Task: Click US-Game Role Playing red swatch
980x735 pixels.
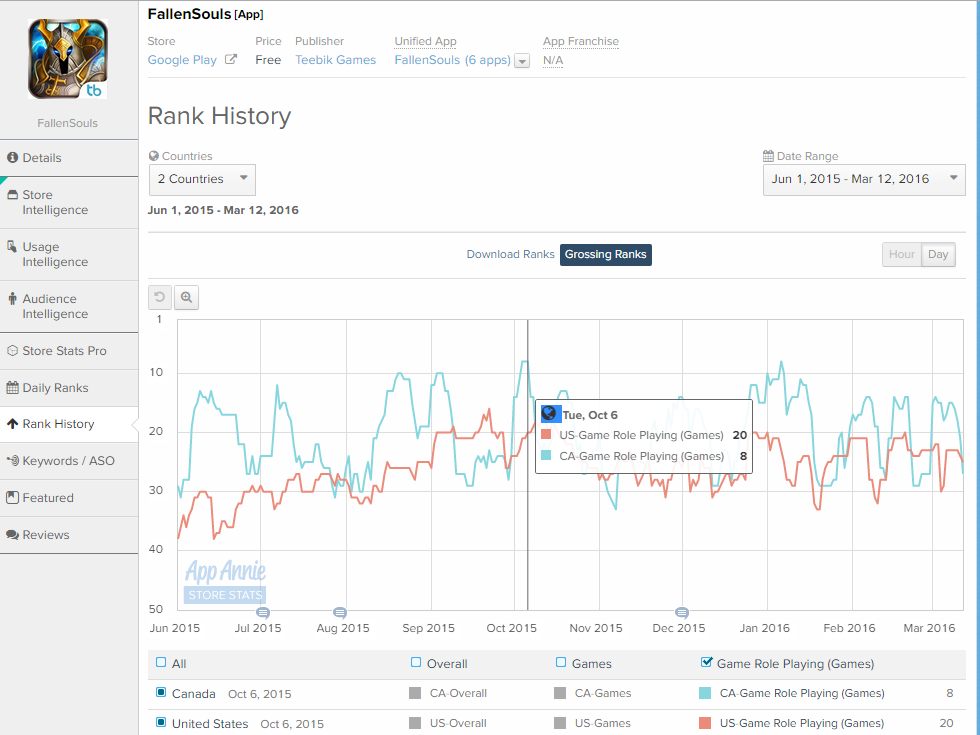Action: point(705,723)
